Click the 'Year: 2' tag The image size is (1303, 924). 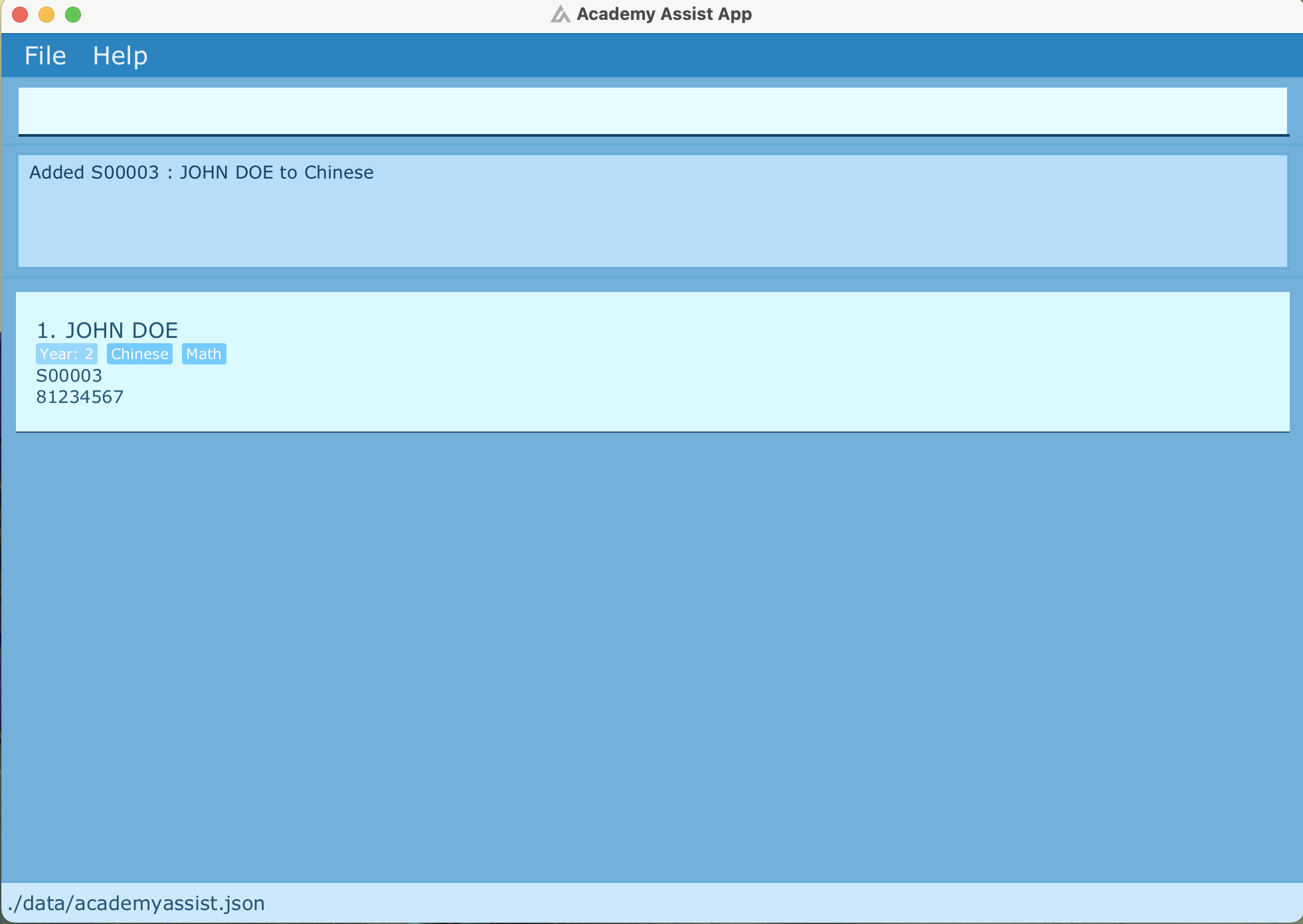66,354
